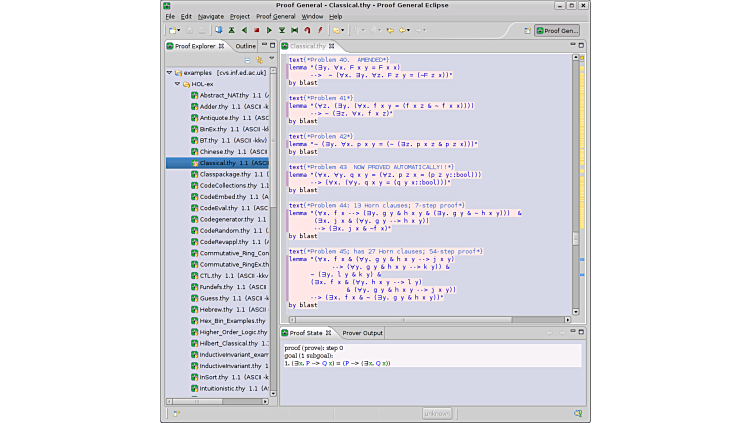Image resolution: width=752 pixels, height=423 pixels.
Task: Select BinEx.thy in the Proof Explorer
Action: tap(212, 129)
